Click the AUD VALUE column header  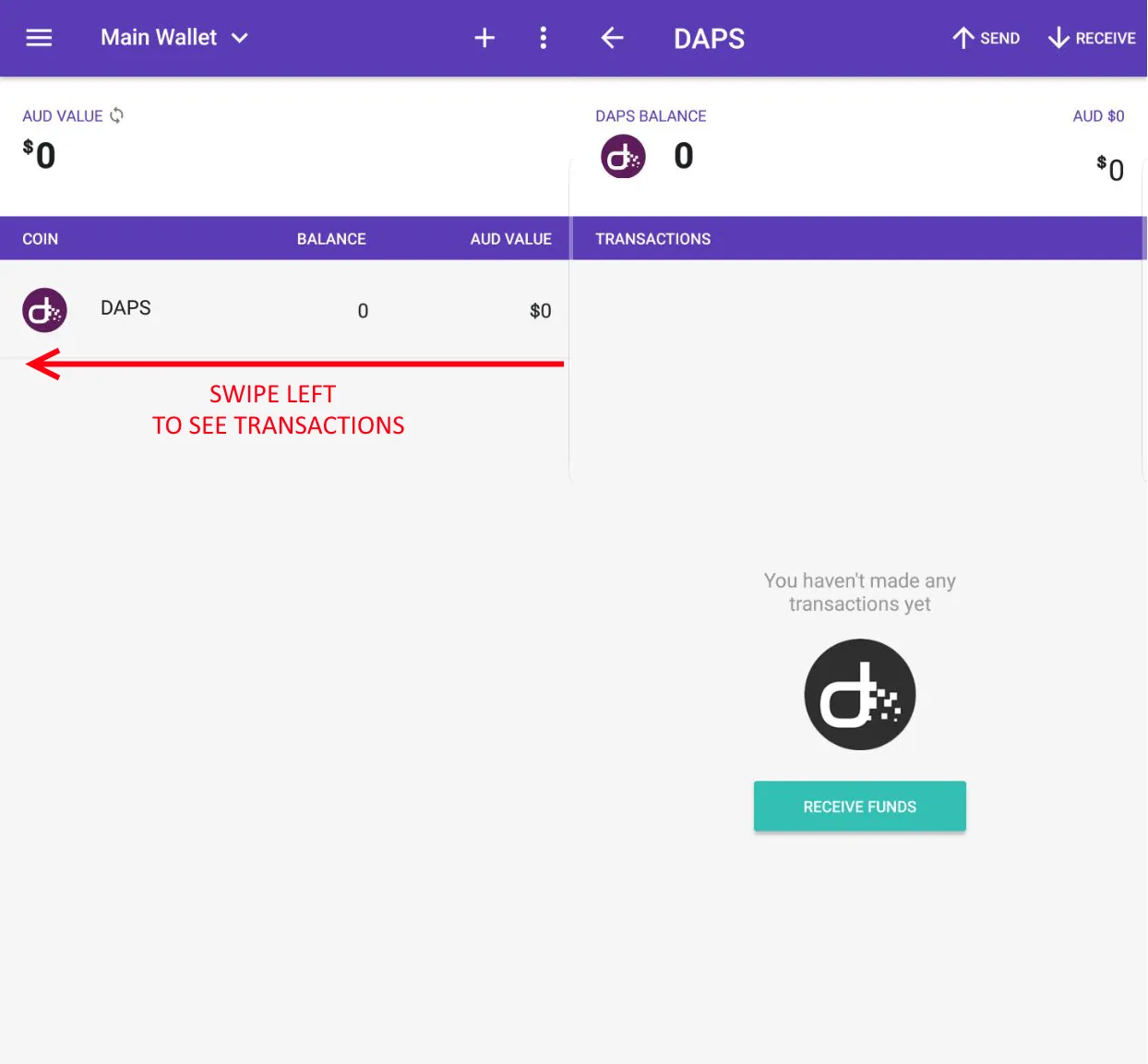click(x=510, y=239)
